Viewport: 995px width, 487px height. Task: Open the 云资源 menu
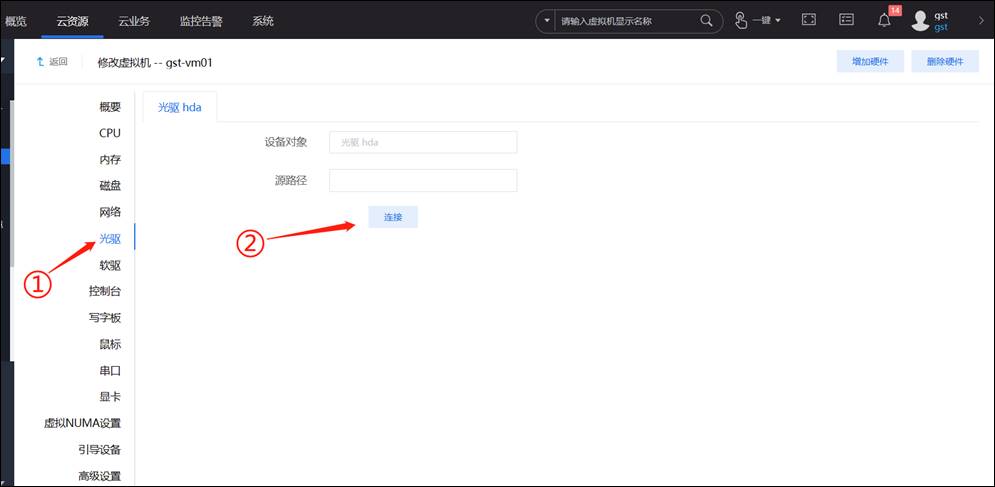point(73,21)
